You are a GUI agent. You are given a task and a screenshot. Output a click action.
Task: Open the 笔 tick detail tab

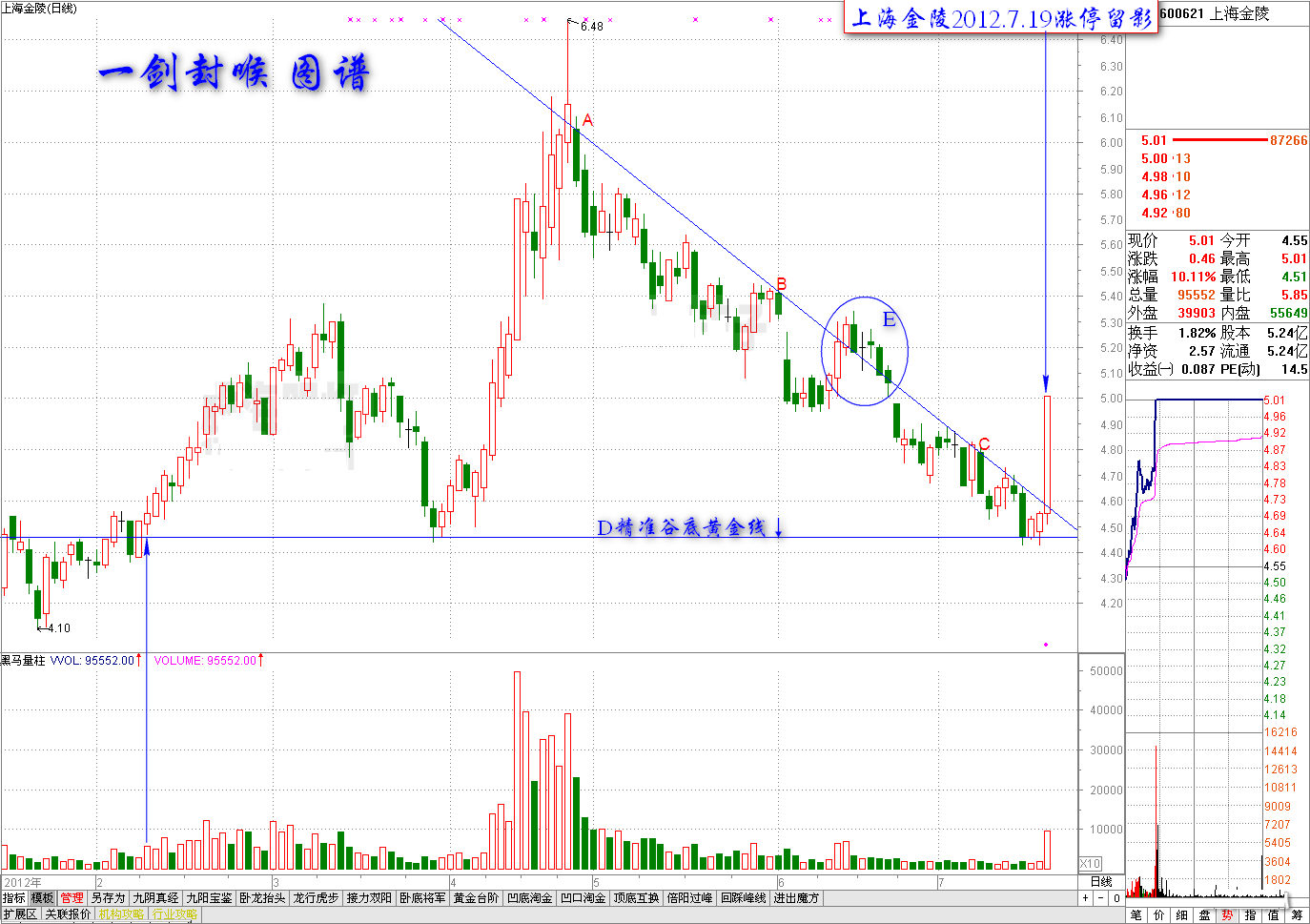[x=1136, y=915]
